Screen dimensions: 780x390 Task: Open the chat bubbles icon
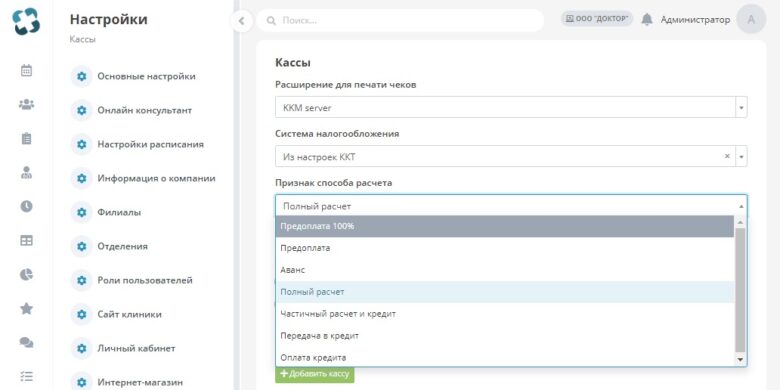[x=26, y=342]
